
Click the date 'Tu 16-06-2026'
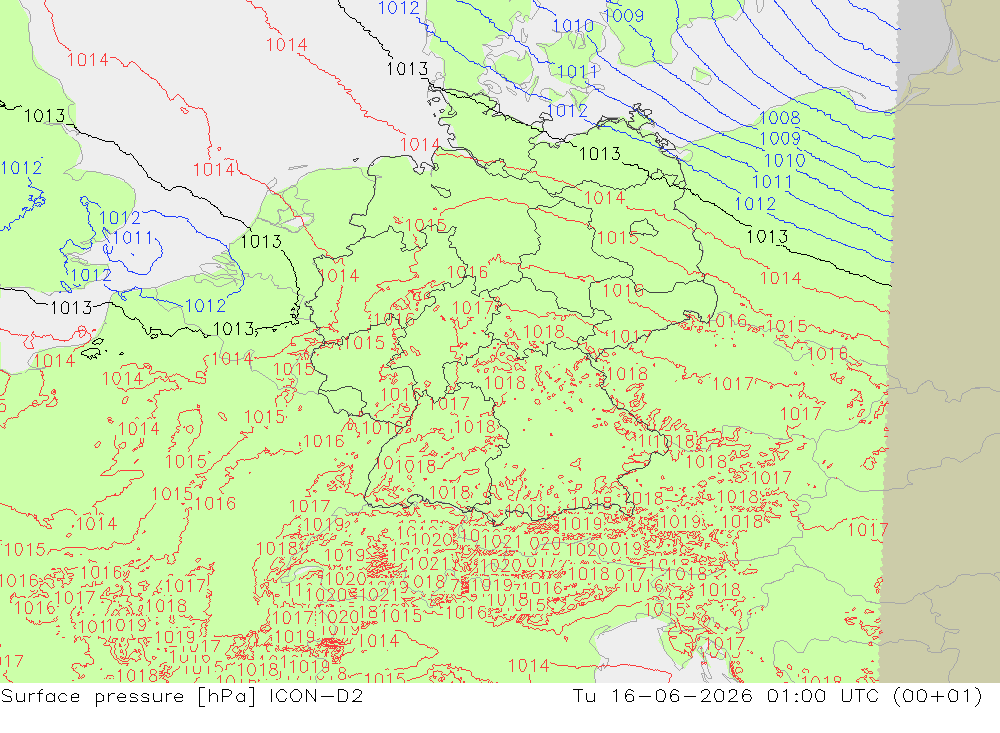662,695
